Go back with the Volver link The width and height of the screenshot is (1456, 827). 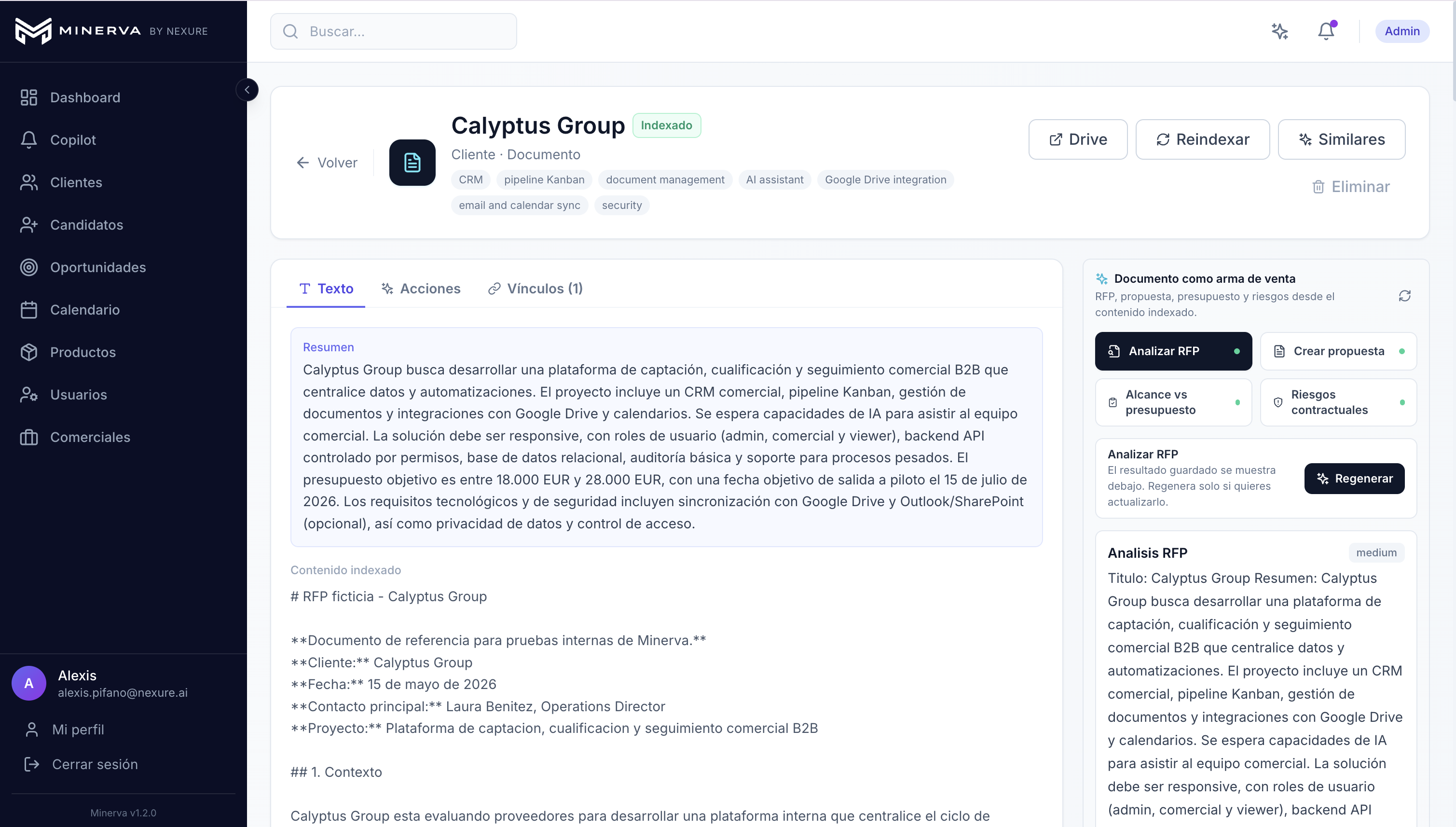coord(327,163)
